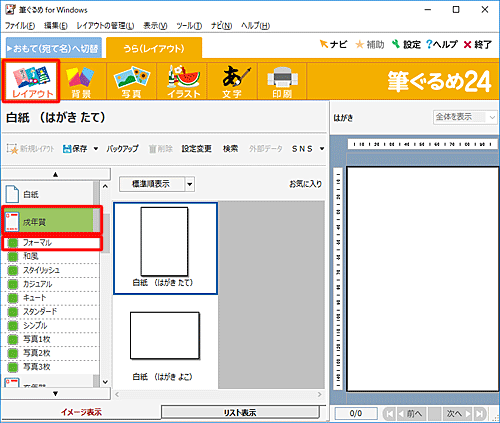This screenshot has height=423, width=500.
Task: Click 外部データ external data button
Action: (x=265, y=149)
